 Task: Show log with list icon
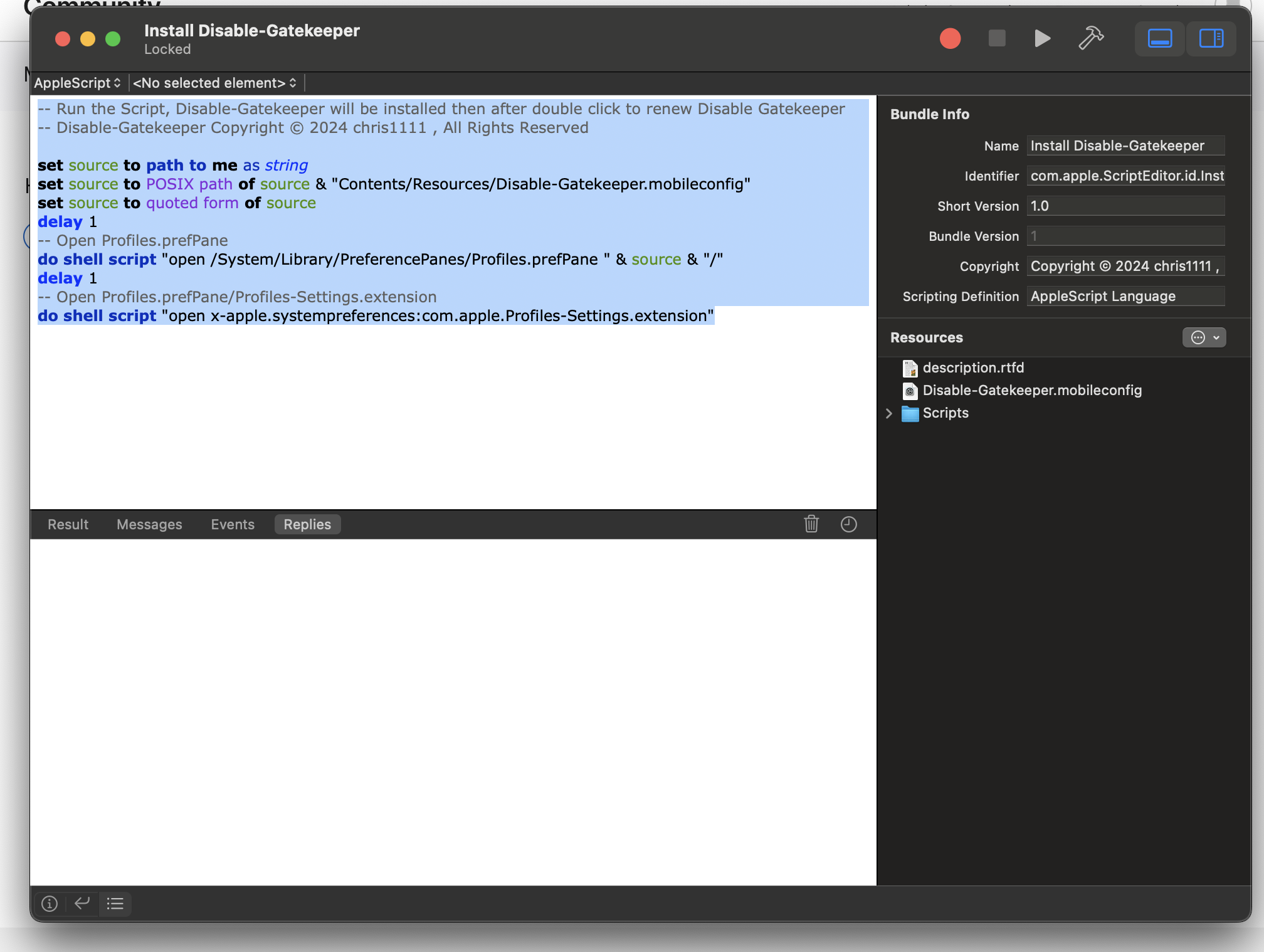pos(115,903)
